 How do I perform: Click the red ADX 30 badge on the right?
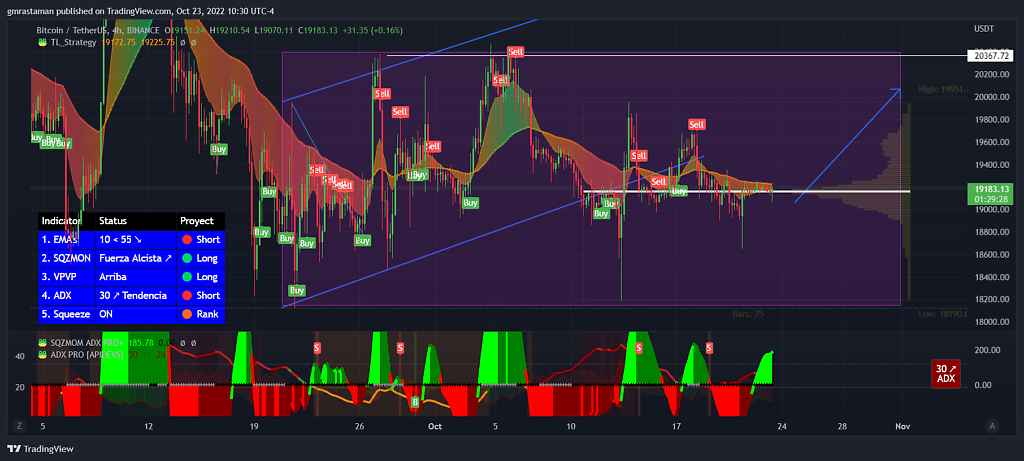point(946,373)
